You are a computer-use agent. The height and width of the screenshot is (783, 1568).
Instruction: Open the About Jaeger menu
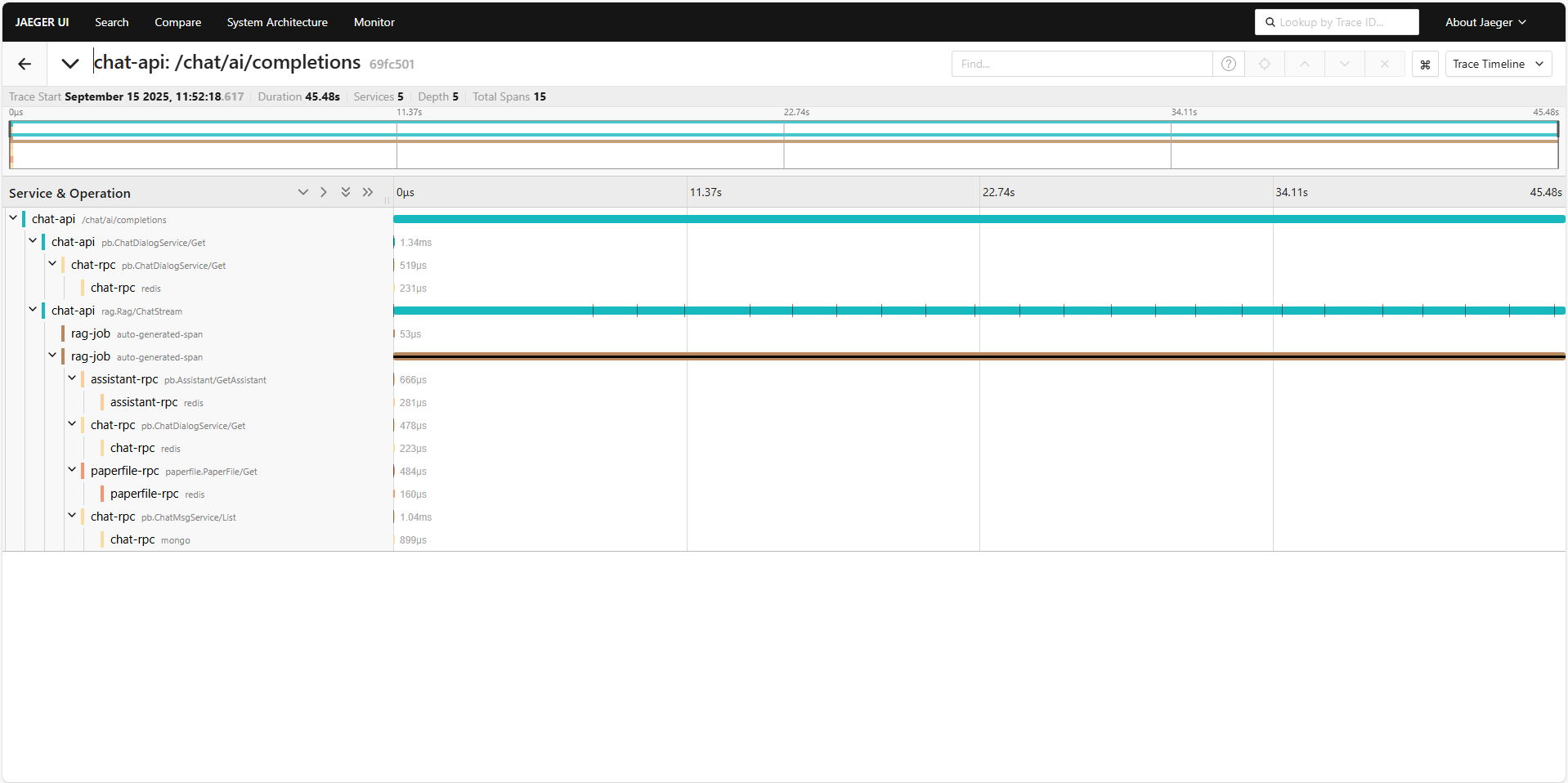1485,22
